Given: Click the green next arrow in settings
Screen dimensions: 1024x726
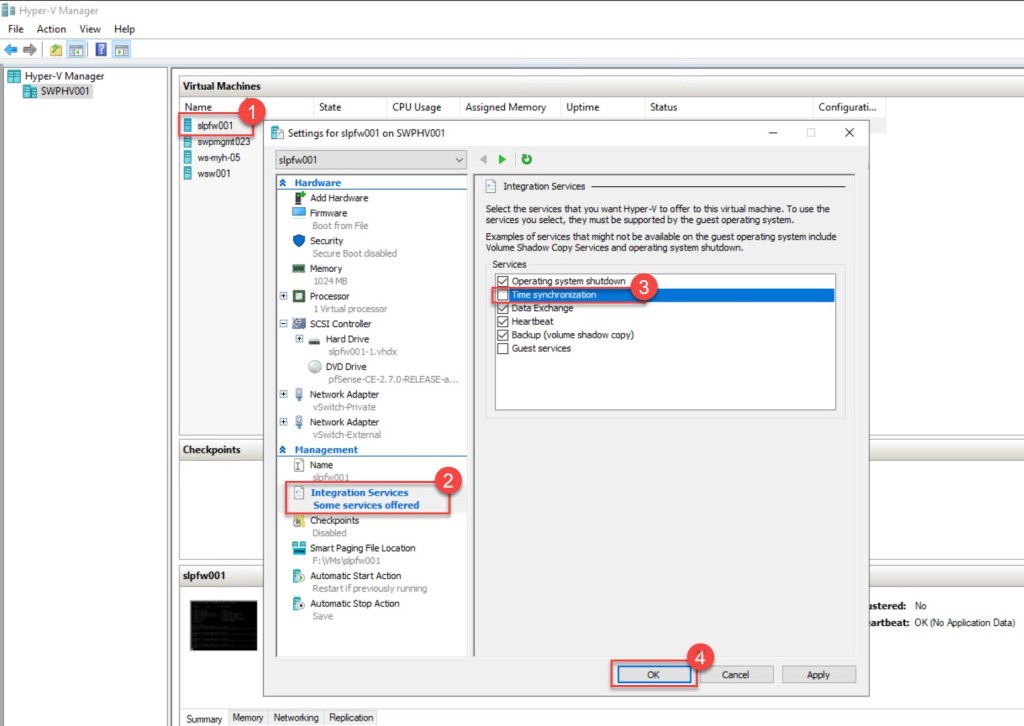Looking at the screenshot, I should pyautogui.click(x=503, y=160).
